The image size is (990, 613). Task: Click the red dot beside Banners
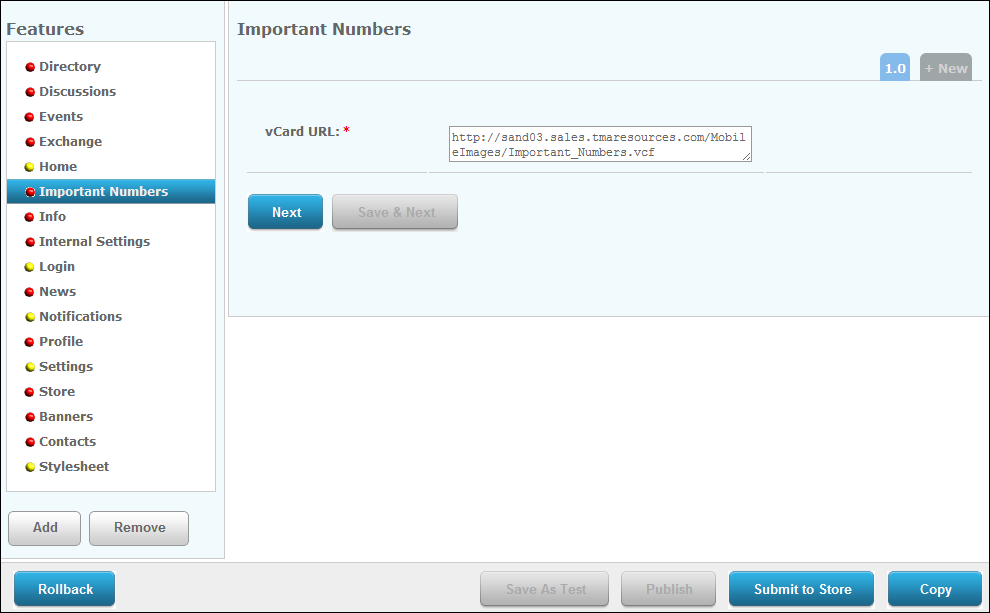coord(30,417)
